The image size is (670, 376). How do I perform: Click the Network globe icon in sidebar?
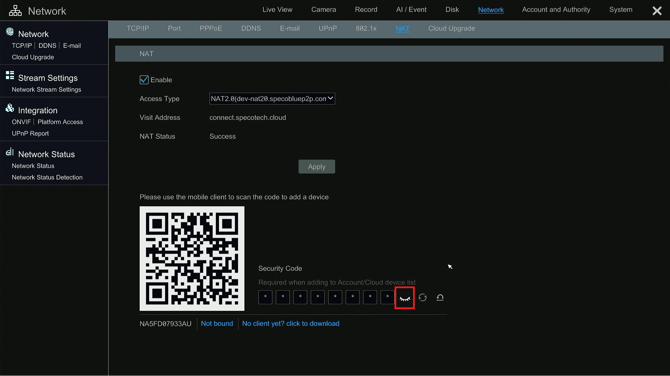coord(10,32)
